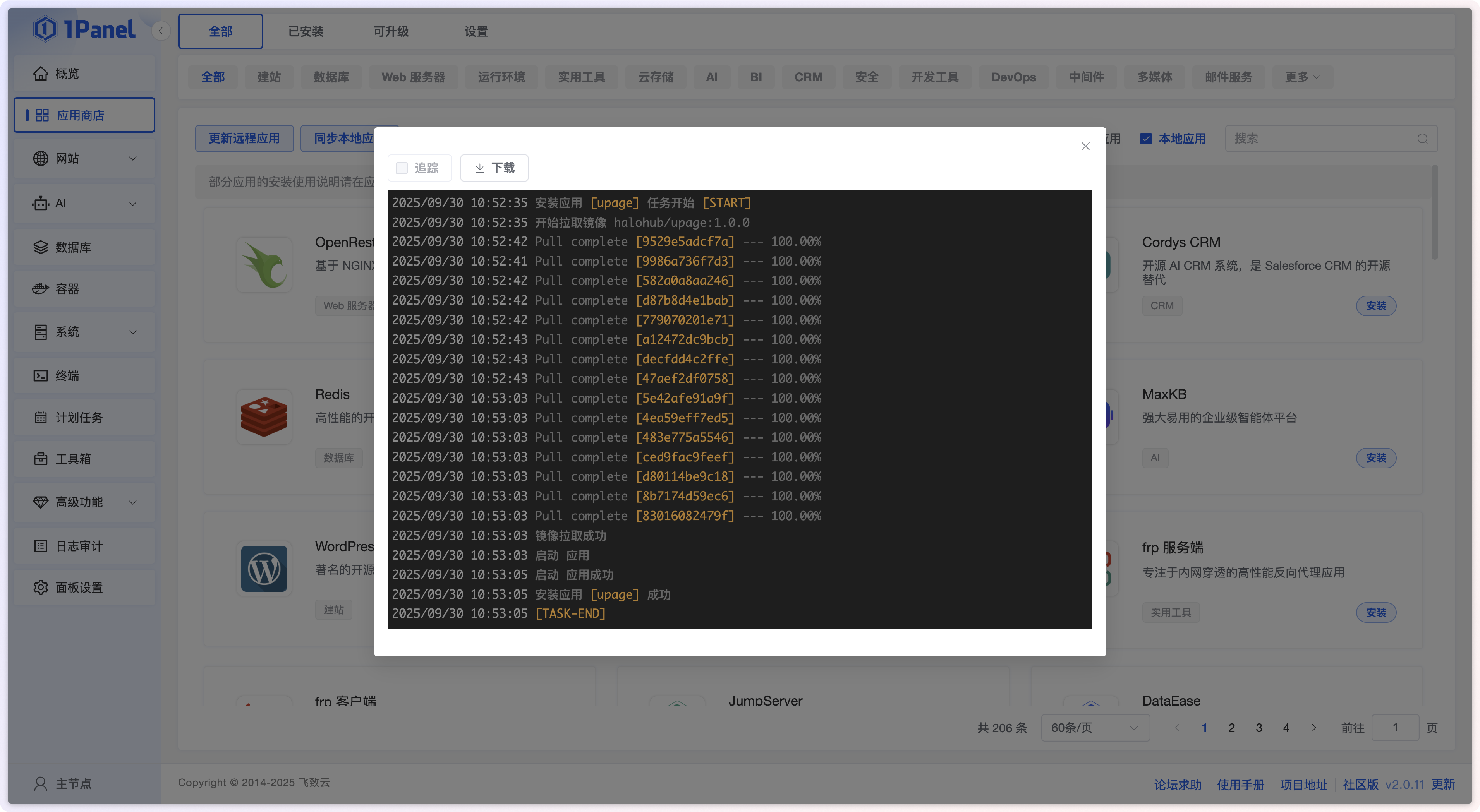Click the 数据库 layers icon in sidebar
Screen dimensions: 1480x812
click(40, 247)
